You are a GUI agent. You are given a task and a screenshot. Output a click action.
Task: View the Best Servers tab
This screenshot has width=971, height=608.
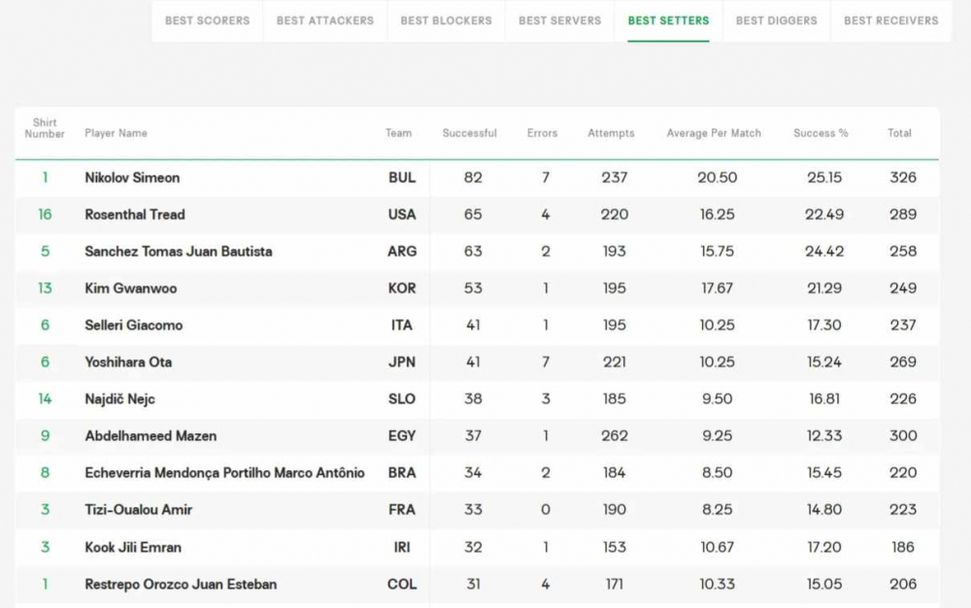(560, 20)
